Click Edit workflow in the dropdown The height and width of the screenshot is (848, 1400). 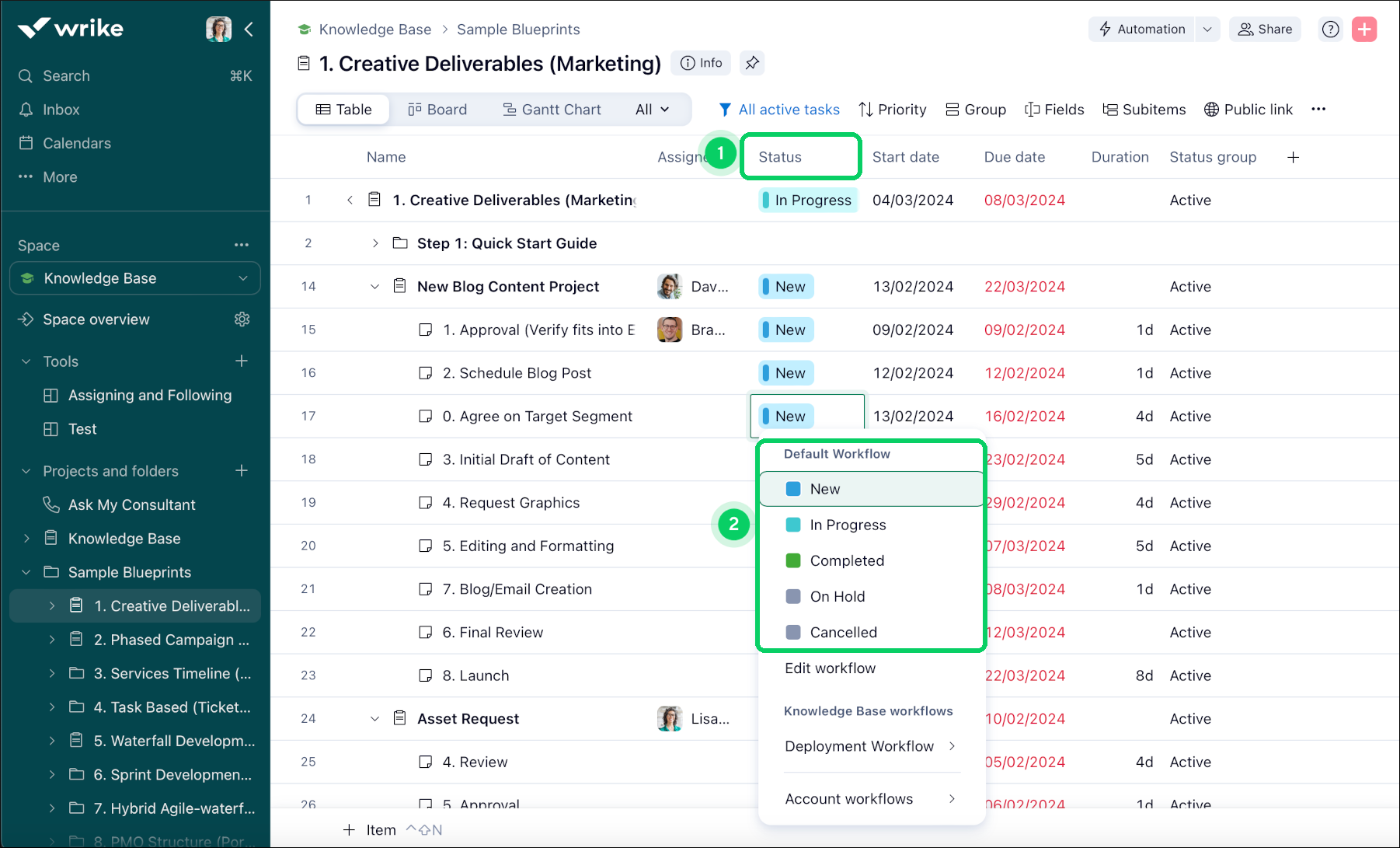click(830, 668)
